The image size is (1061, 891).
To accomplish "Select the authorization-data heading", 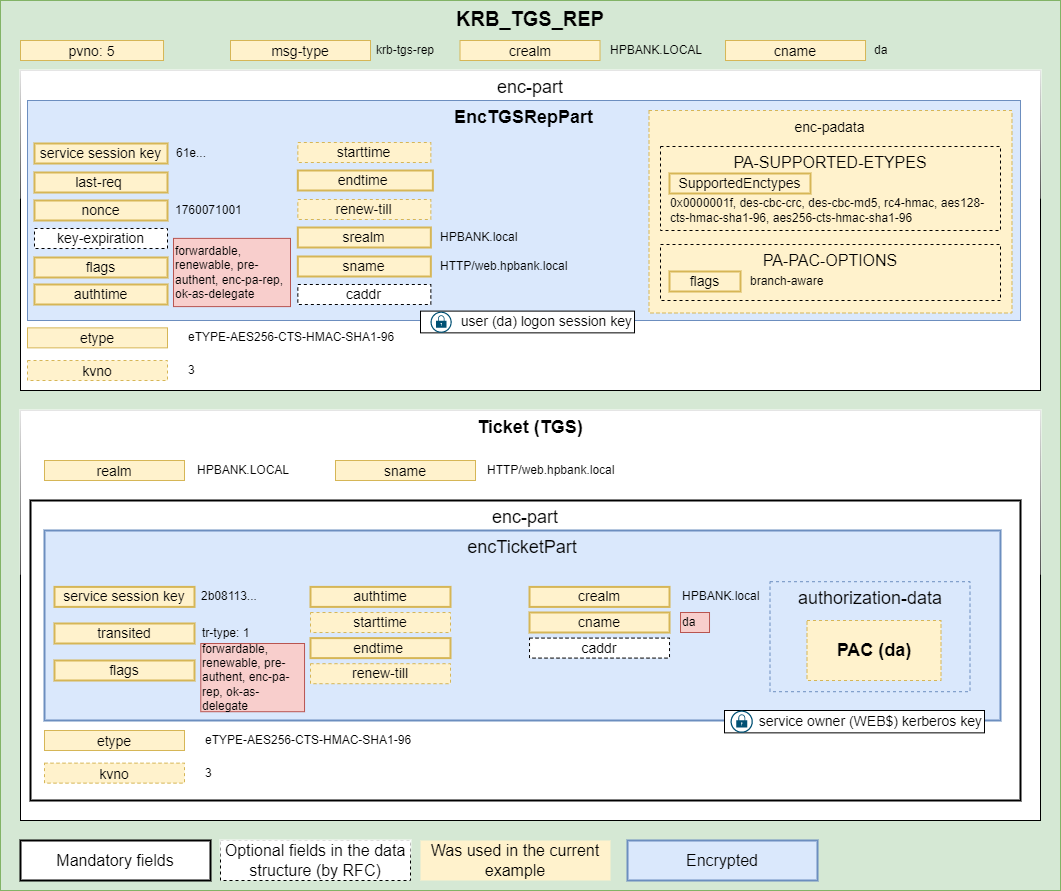I will click(869, 598).
